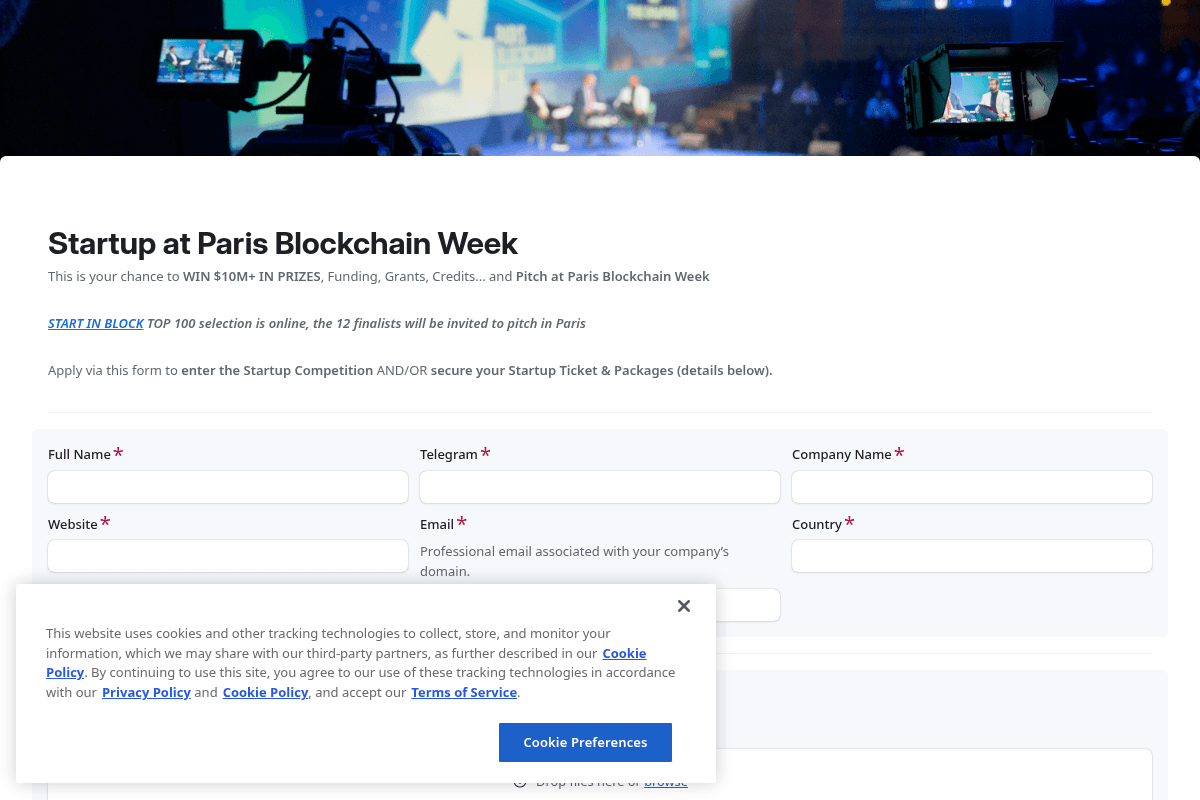This screenshot has width=1200, height=800.
Task: Focus the Country input field
Action: pos(971,556)
